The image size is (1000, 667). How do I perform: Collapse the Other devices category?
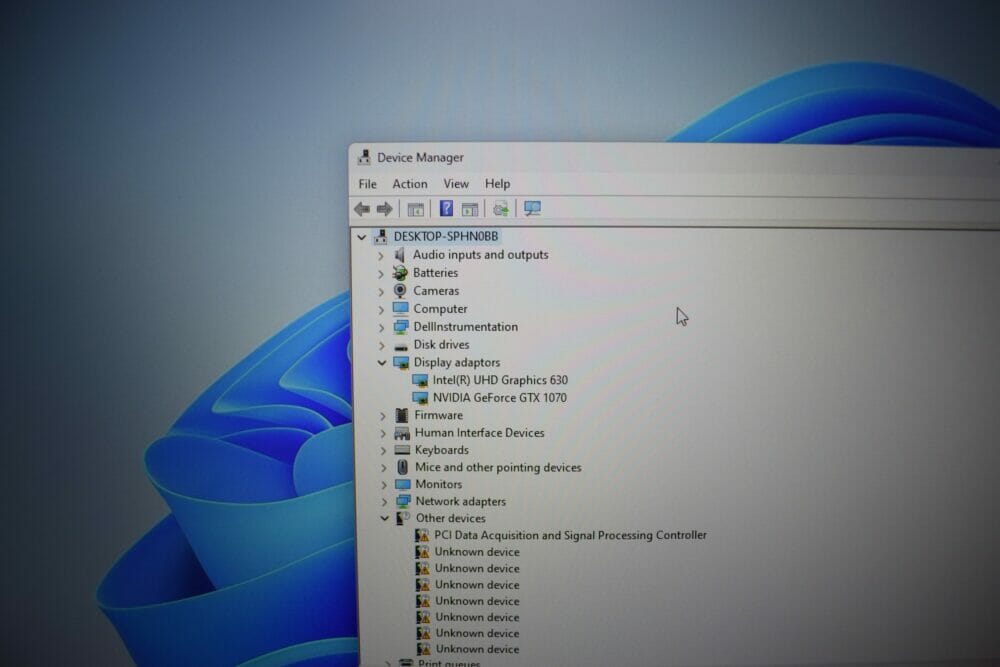pyautogui.click(x=385, y=518)
